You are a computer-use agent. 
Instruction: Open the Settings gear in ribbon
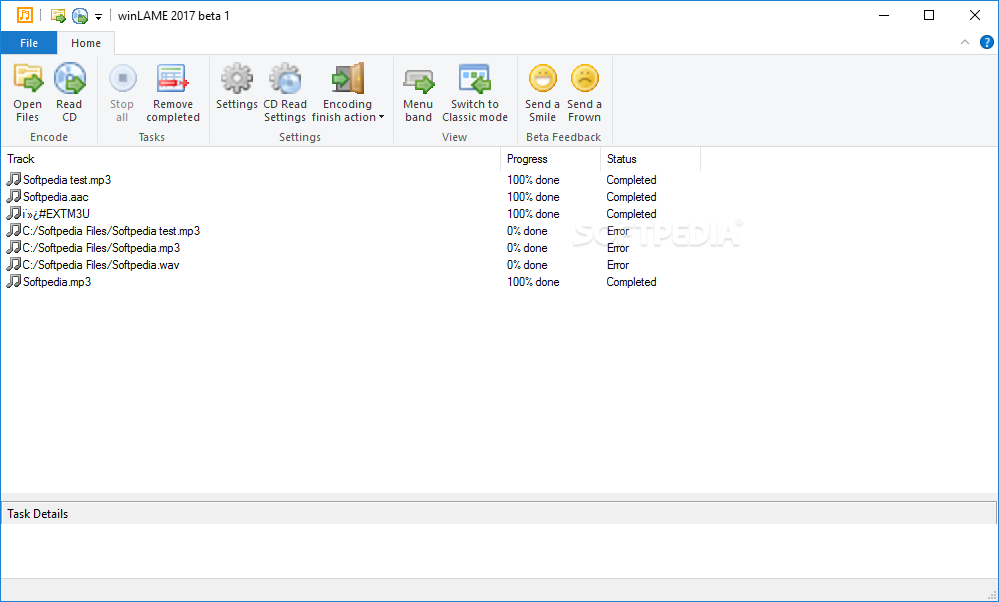click(x=236, y=87)
